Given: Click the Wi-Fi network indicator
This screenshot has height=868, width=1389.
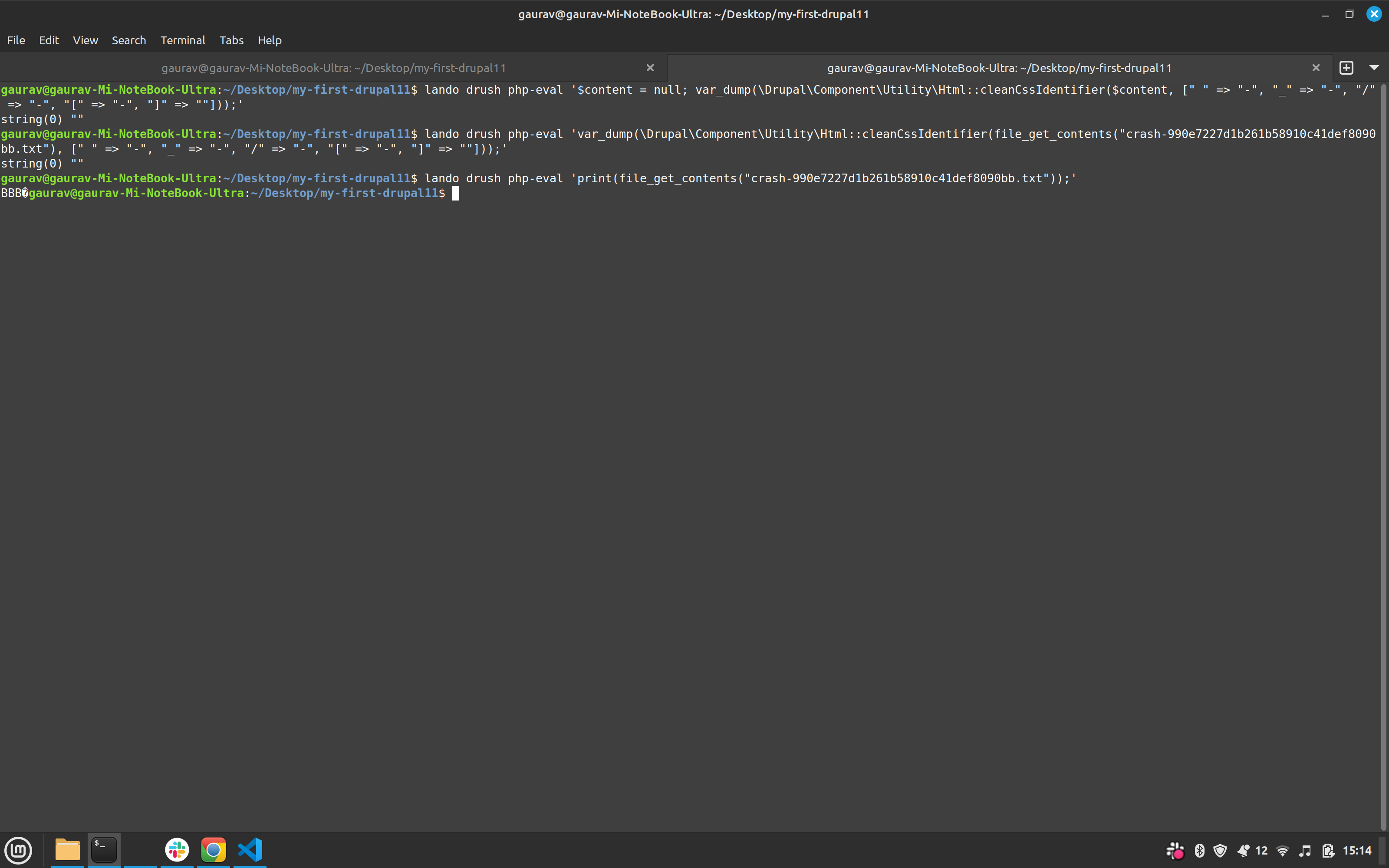Looking at the screenshot, I should [x=1282, y=850].
